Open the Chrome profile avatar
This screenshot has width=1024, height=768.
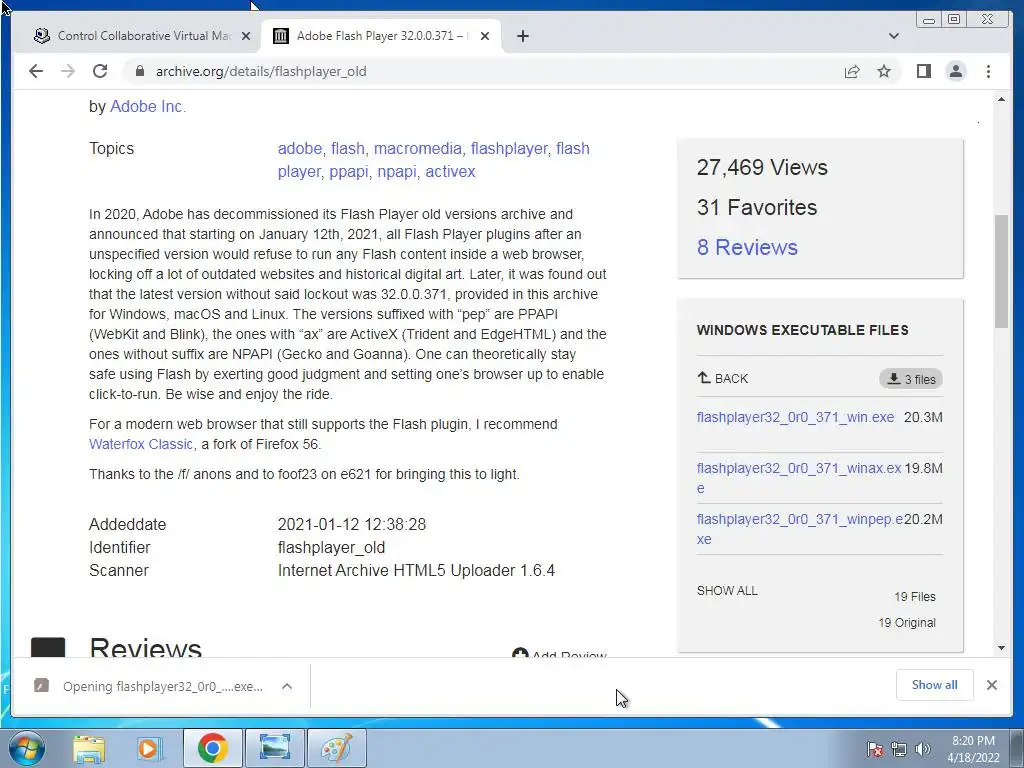955,71
